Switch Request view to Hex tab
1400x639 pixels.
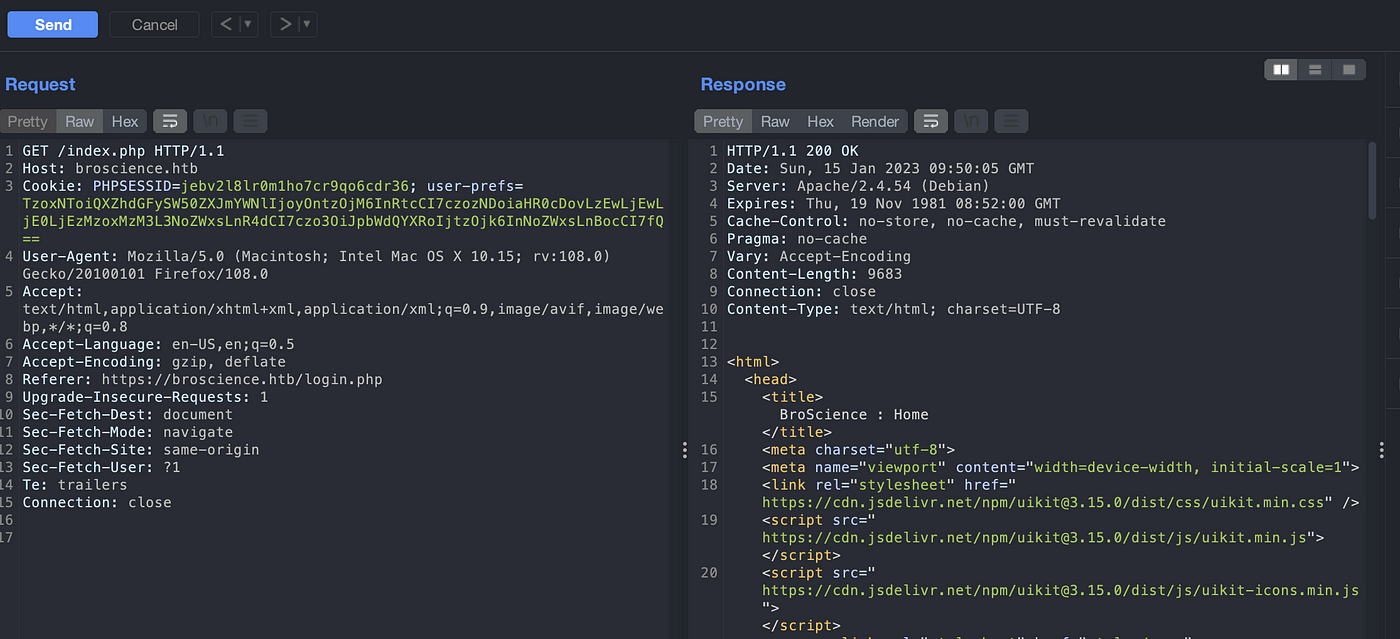125,121
